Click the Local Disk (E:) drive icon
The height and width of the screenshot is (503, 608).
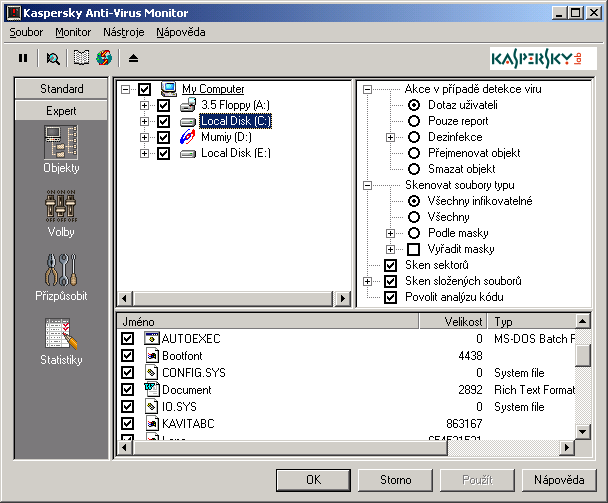pyautogui.click(x=188, y=154)
